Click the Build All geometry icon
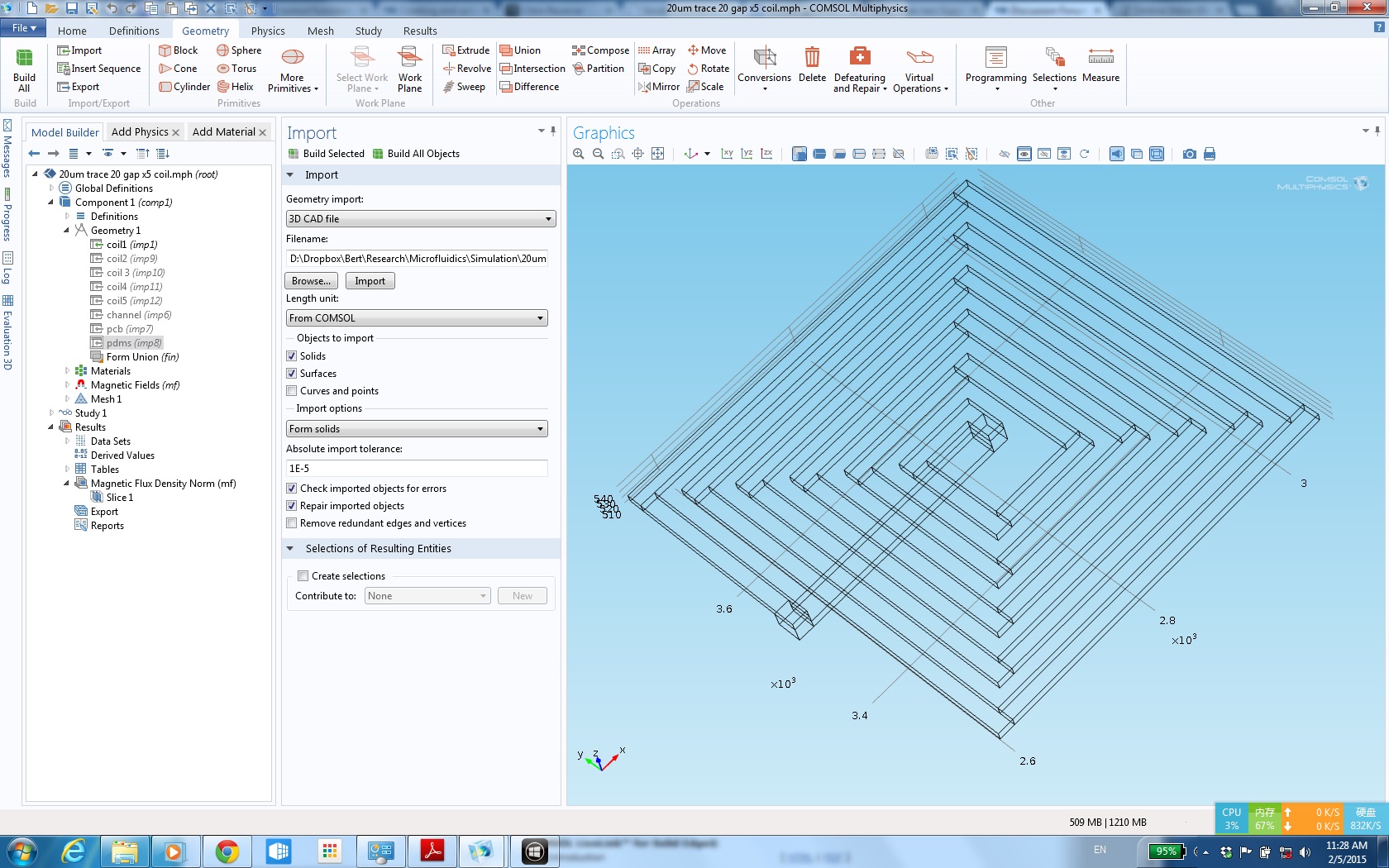The image size is (1389, 868). click(24, 69)
